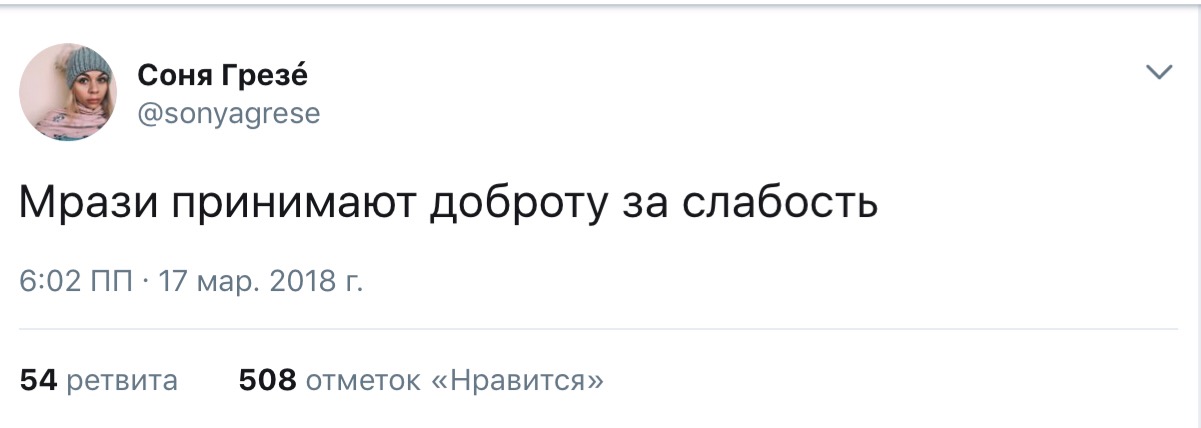Visit the @sonyagrese handle link
1201x428 pixels.
tap(229, 113)
